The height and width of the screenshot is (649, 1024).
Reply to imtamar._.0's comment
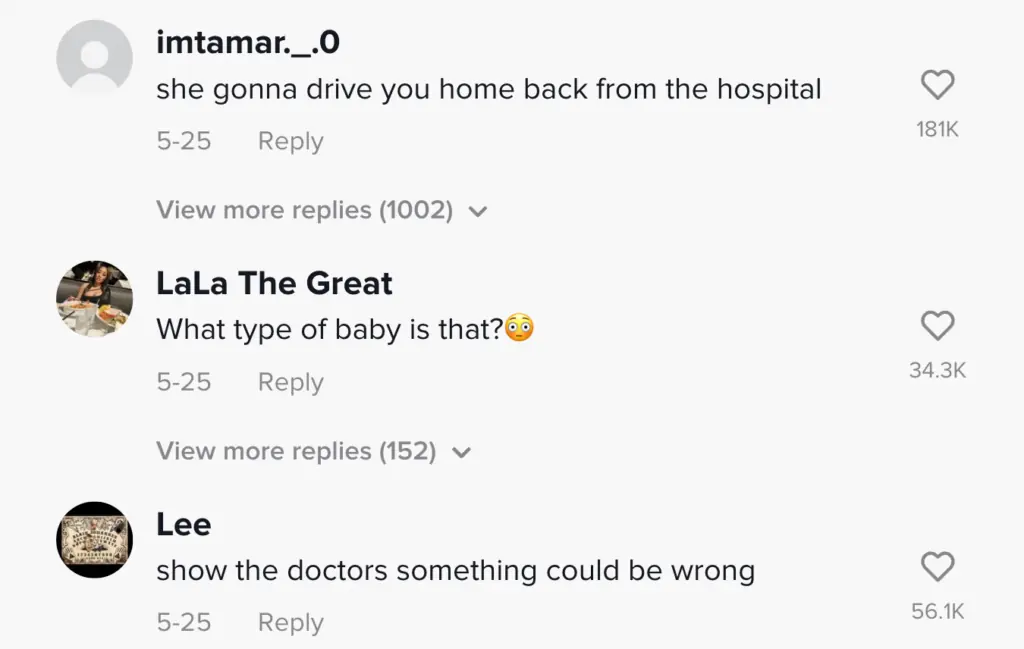pyautogui.click(x=291, y=142)
